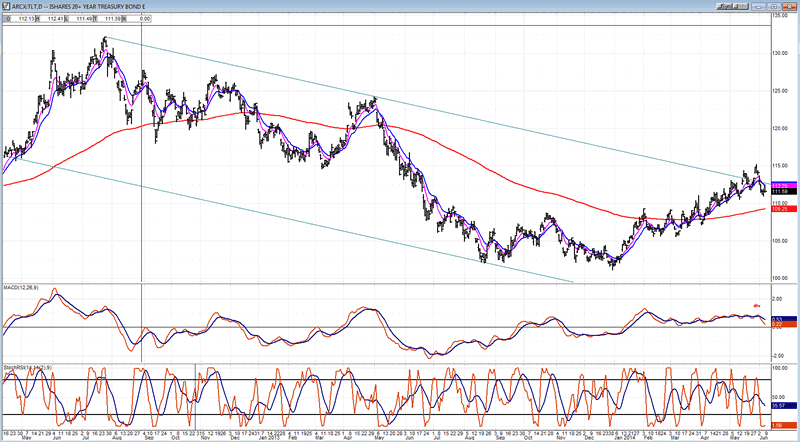Click the chart window icon in title bar

click(6, 5)
